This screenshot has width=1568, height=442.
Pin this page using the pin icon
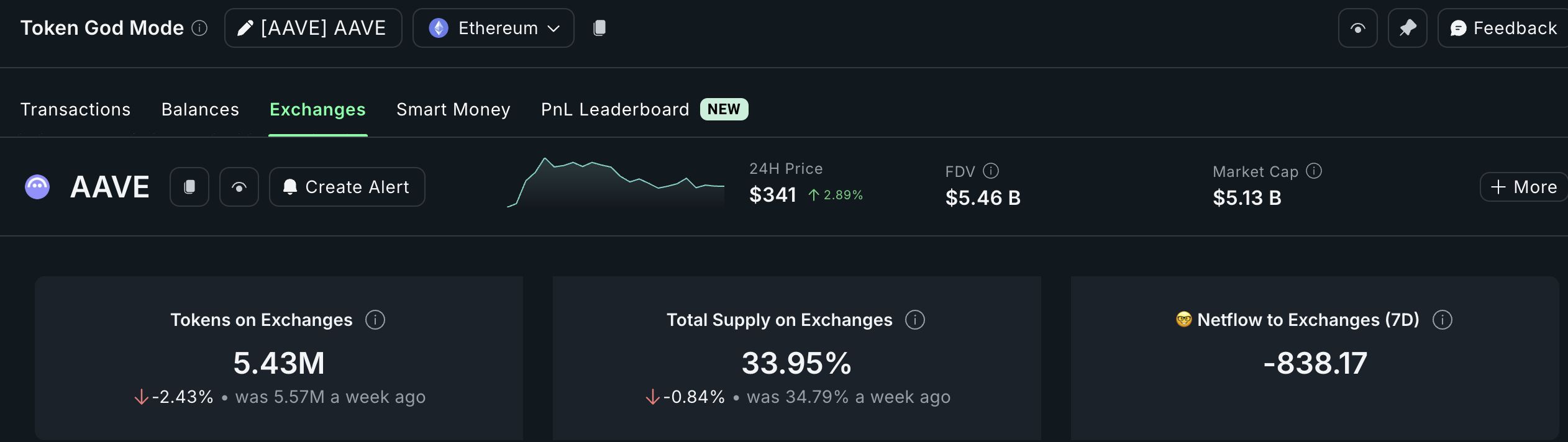point(1407,28)
